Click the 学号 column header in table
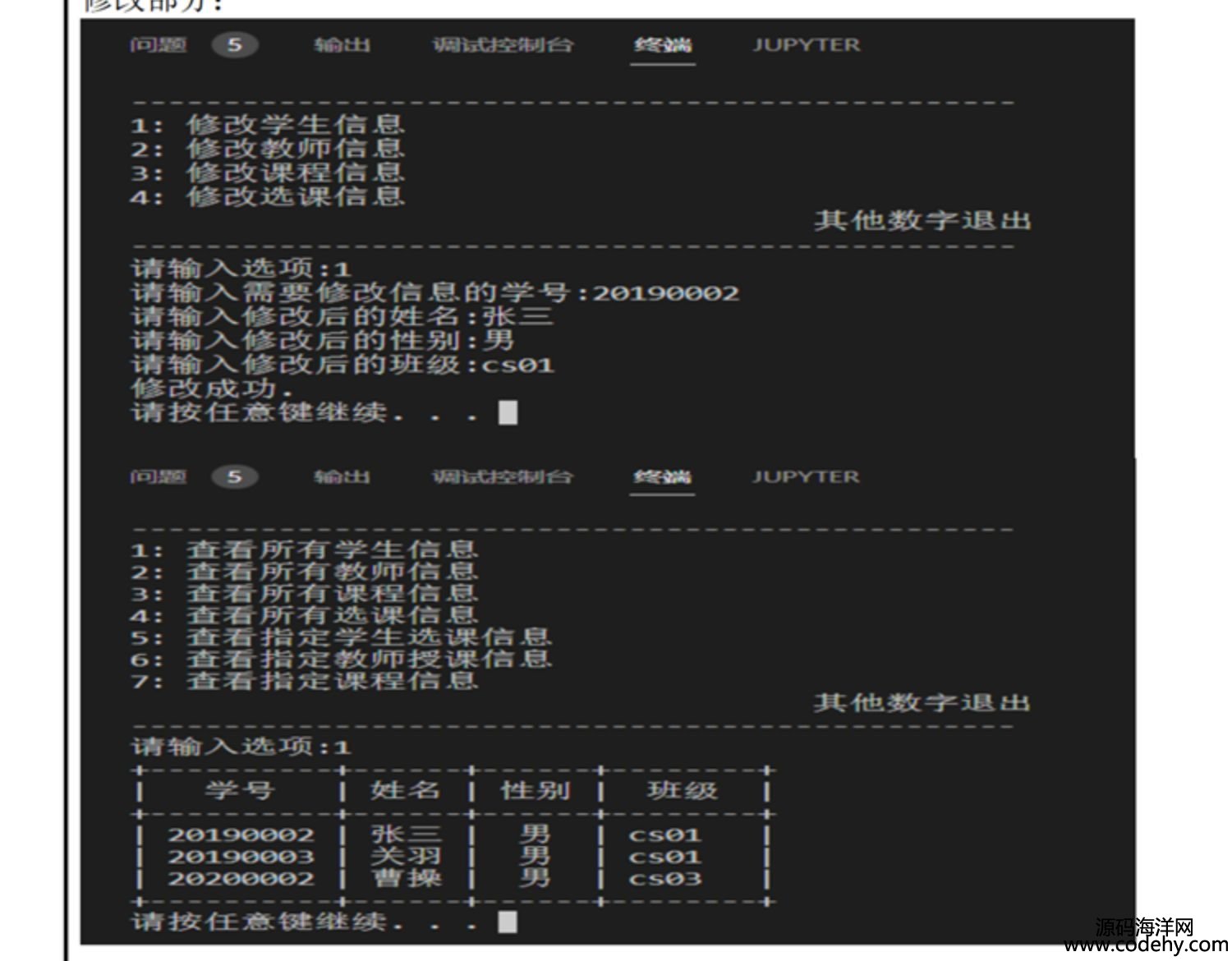Viewport: 1232px width, 961px height. [x=239, y=791]
